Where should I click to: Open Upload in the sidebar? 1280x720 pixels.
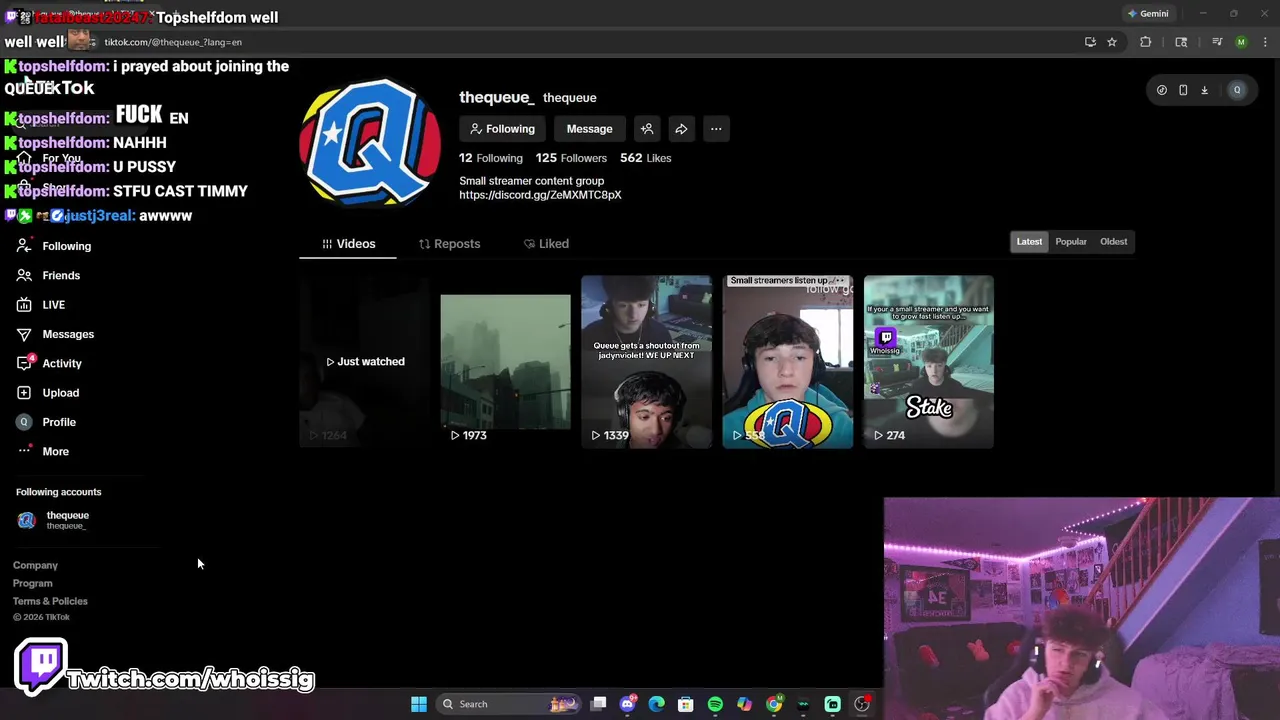[60, 393]
